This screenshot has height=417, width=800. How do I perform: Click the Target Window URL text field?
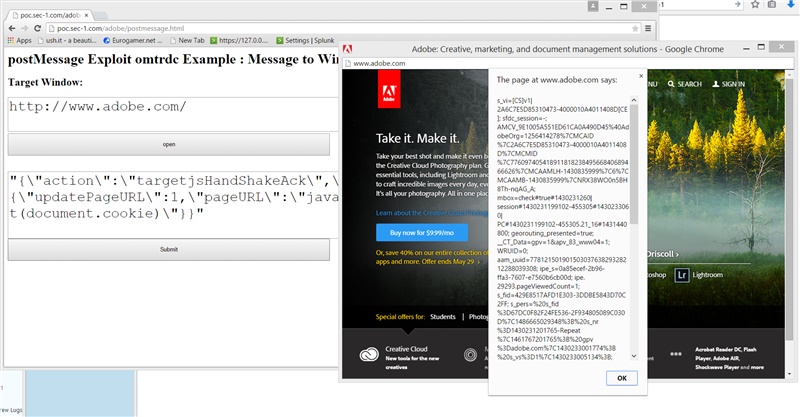click(168, 112)
